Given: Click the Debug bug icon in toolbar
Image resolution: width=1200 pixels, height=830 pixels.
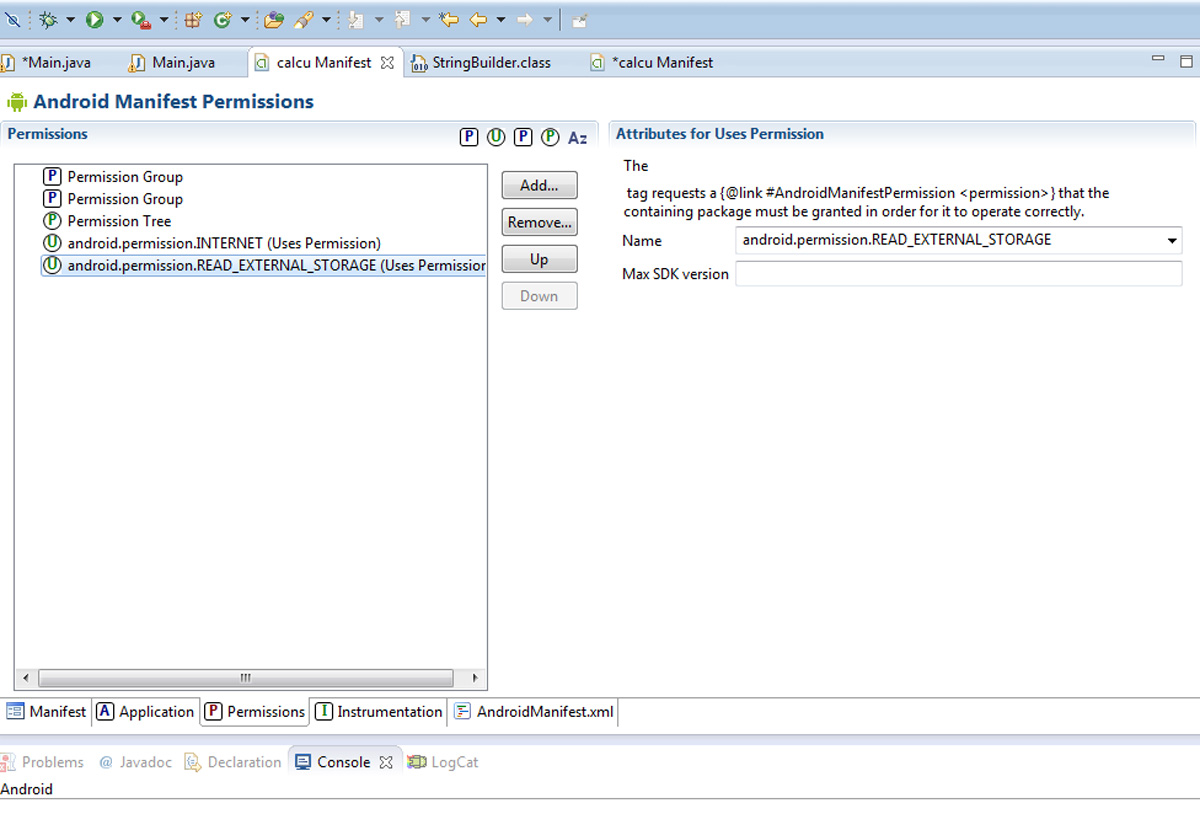Looking at the screenshot, I should point(47,19).
